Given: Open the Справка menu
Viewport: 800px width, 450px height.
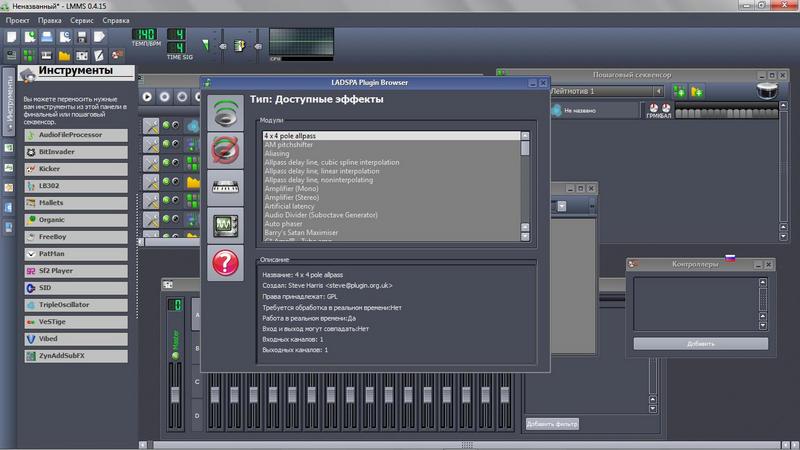Looking at the screenshot, I should [x=116, y=20].
